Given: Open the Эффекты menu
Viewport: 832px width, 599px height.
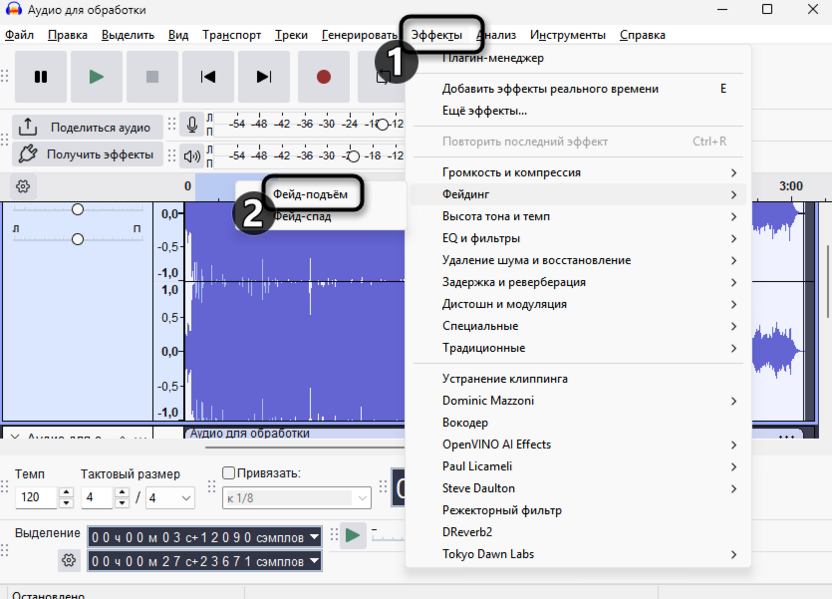Looking at the screenshot, I should tap(437, 35).
